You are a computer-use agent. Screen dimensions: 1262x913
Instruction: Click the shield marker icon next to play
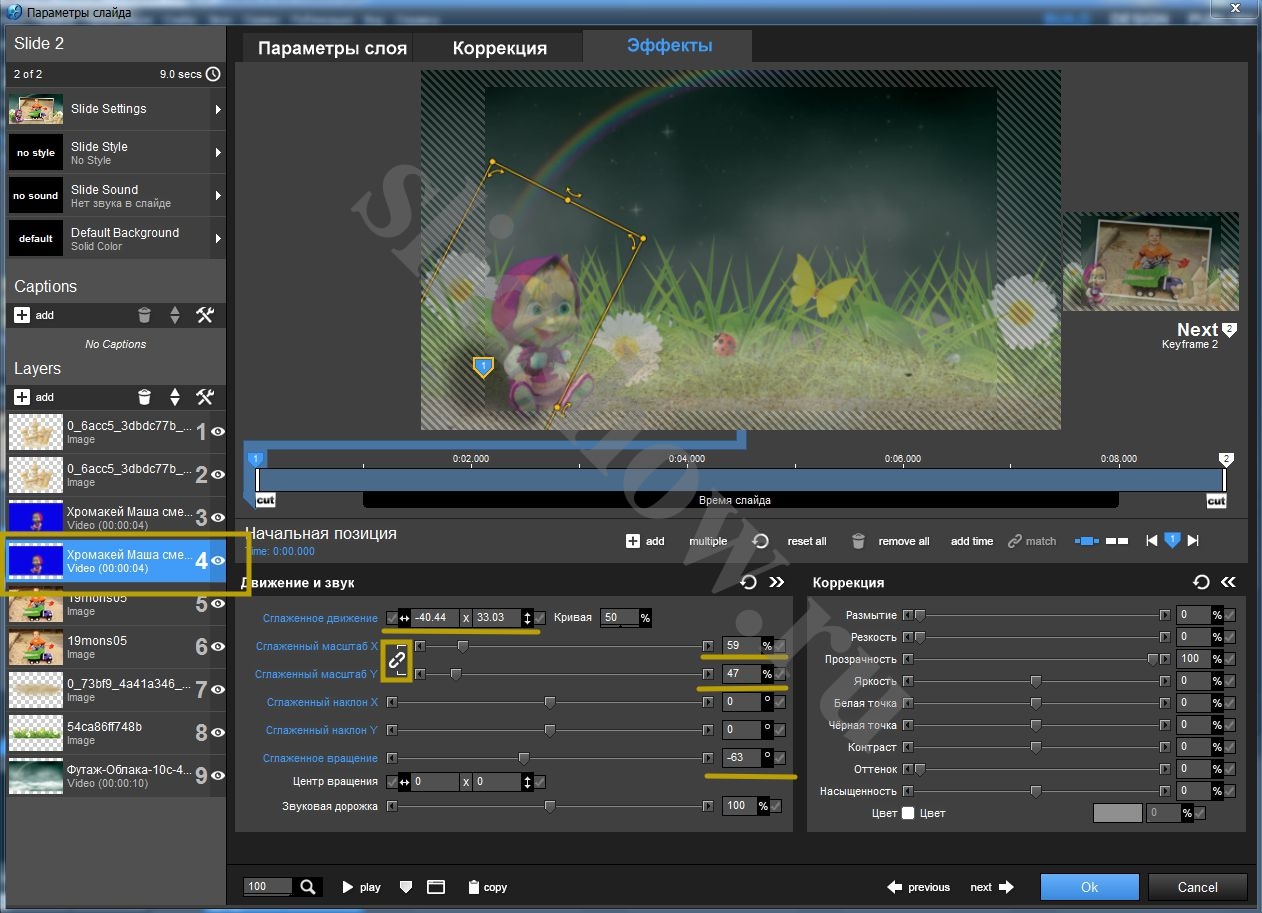pyautogui.click(x=405, y=887)
